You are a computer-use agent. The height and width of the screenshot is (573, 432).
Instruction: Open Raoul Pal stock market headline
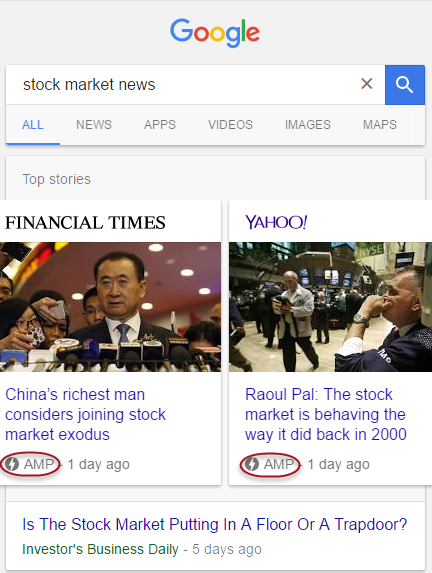pyautogui.click(x=326, y=414)
